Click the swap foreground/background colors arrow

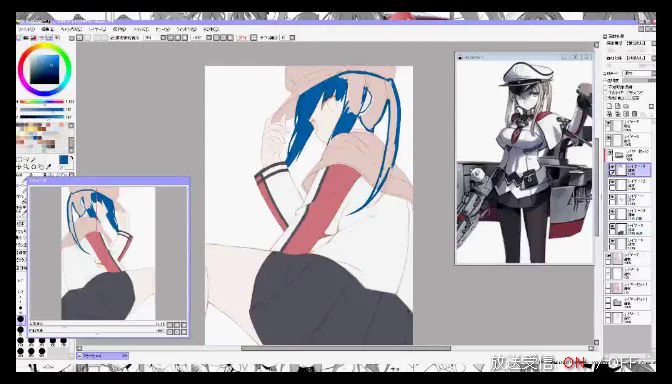[x=71, y=158]
